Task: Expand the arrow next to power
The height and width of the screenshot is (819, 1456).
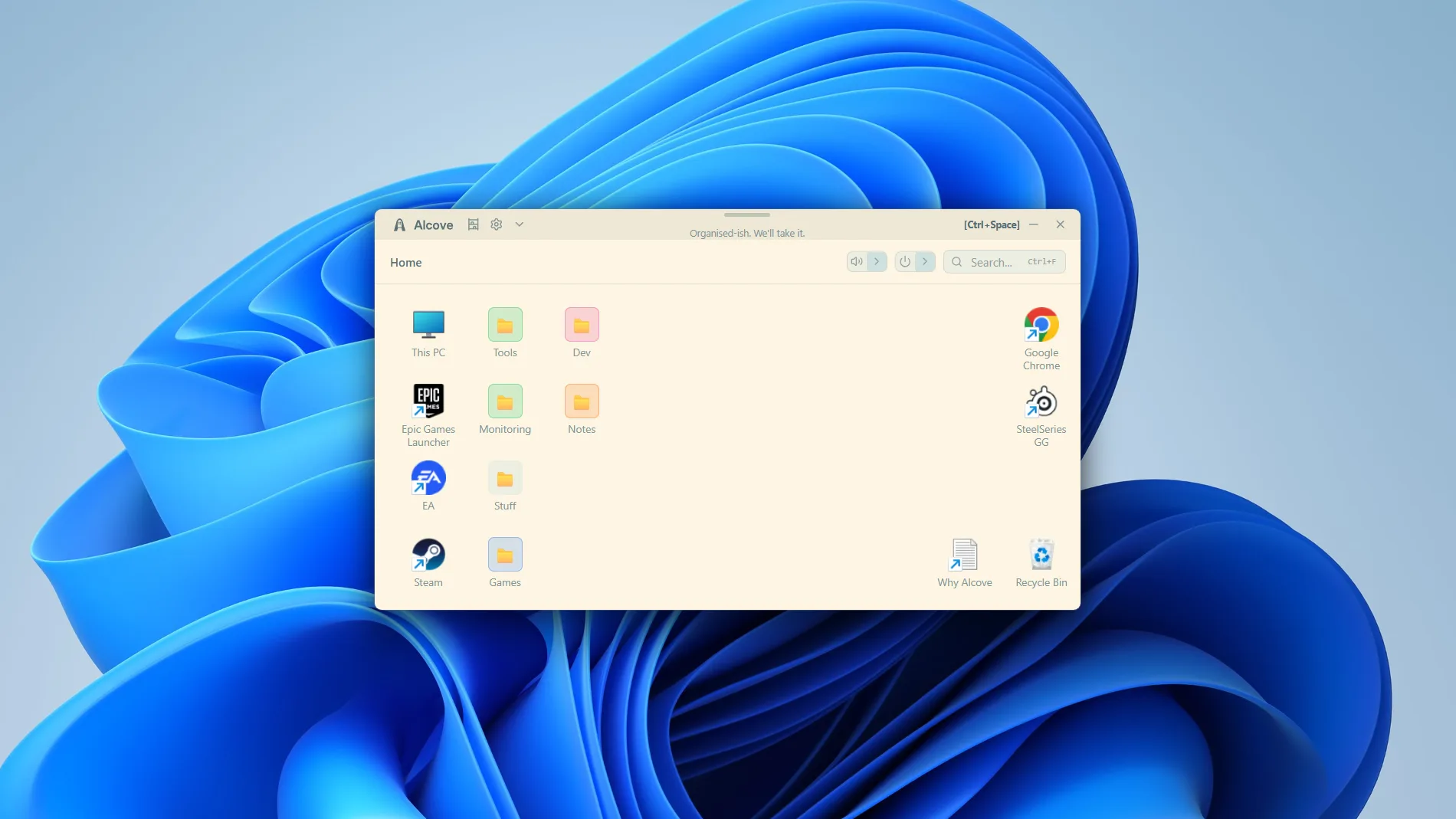Action: tap(925, 261)
